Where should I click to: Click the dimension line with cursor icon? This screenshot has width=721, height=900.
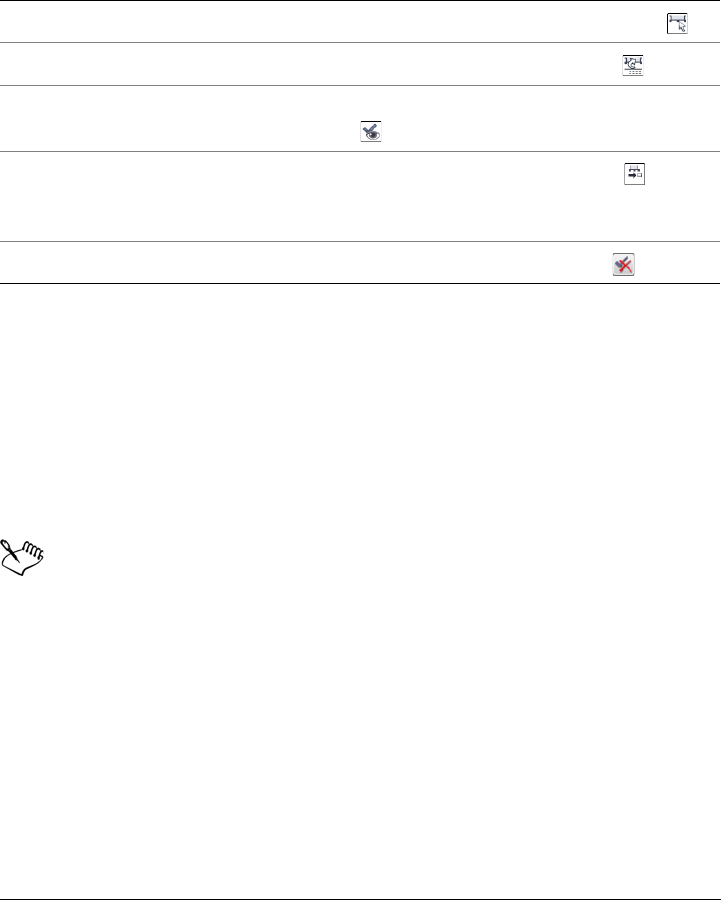(x=677, y=24)
